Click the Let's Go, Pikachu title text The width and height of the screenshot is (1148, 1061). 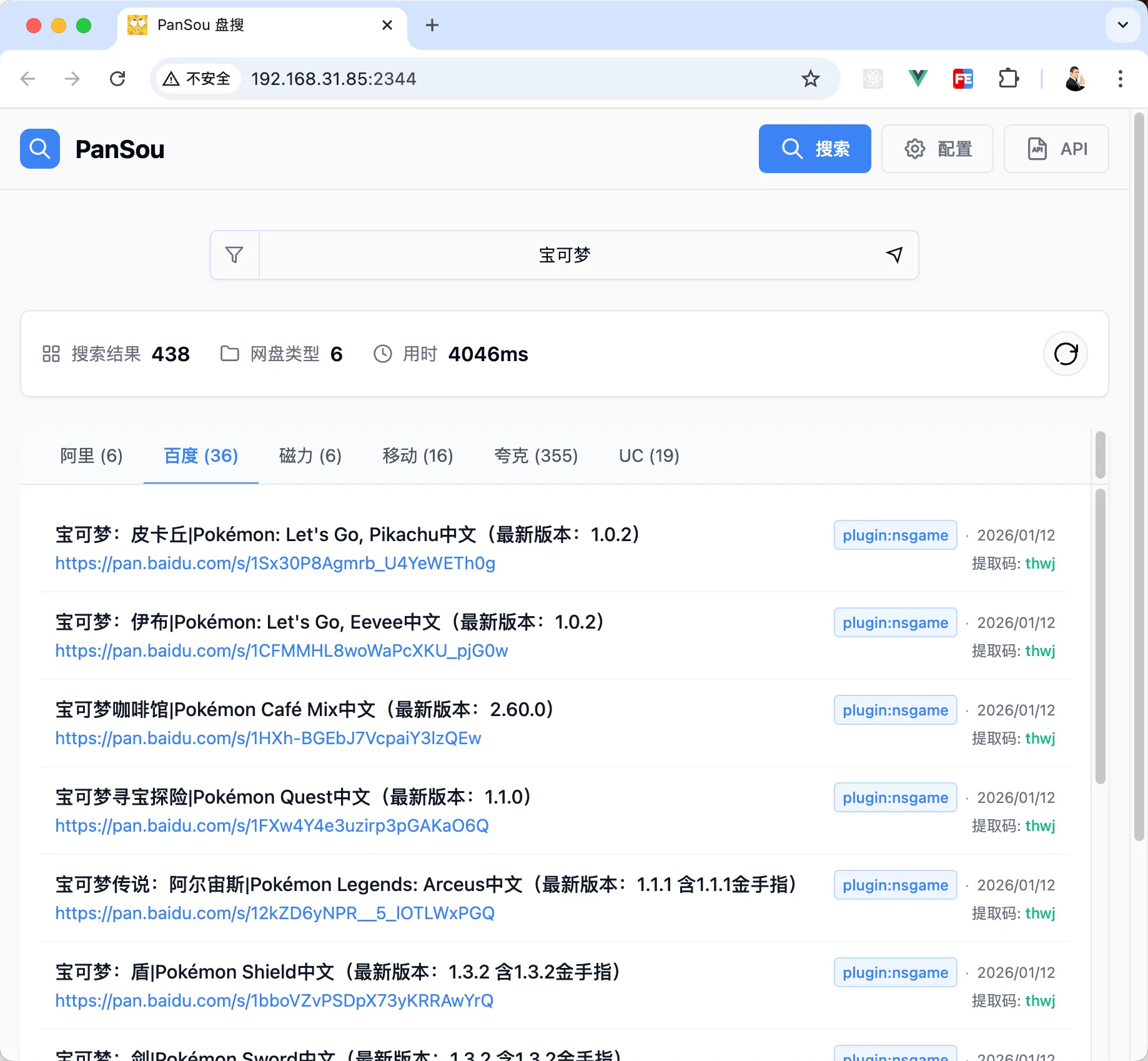tap(347, 535)
